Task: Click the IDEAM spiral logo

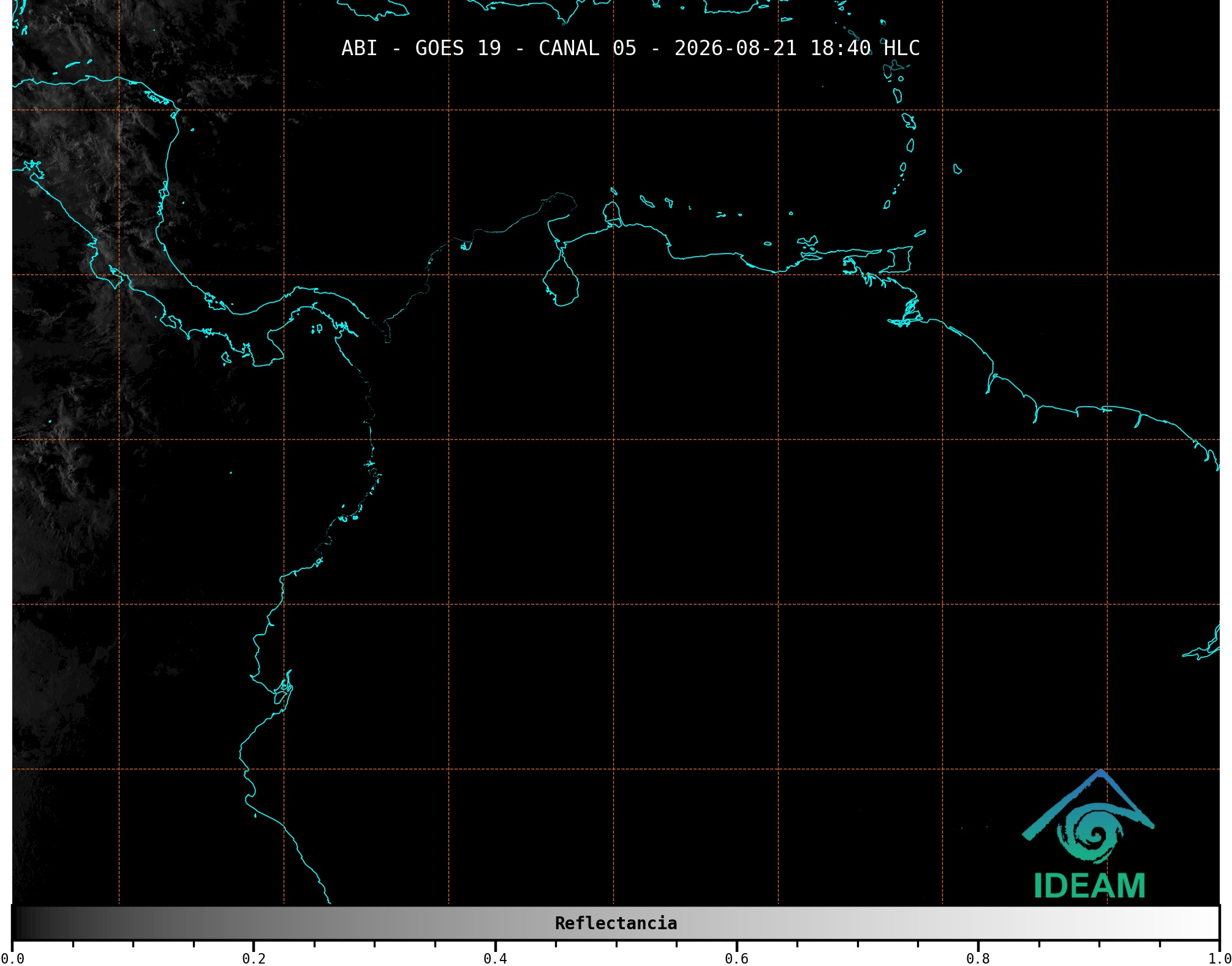Action: click(x=1088, y=817)
